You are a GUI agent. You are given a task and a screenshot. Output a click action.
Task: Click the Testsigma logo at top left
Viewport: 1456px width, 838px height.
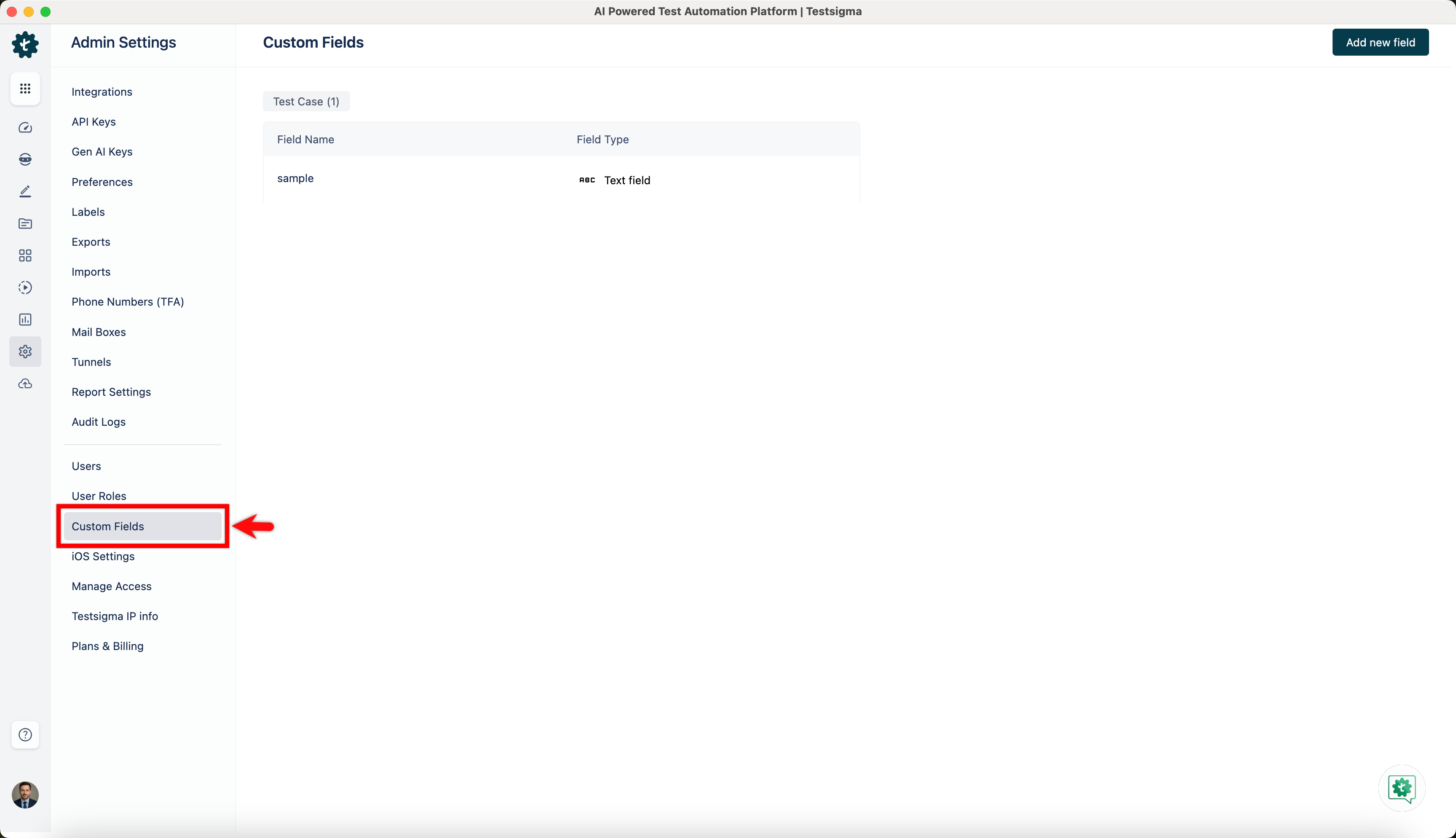(25, 44)
